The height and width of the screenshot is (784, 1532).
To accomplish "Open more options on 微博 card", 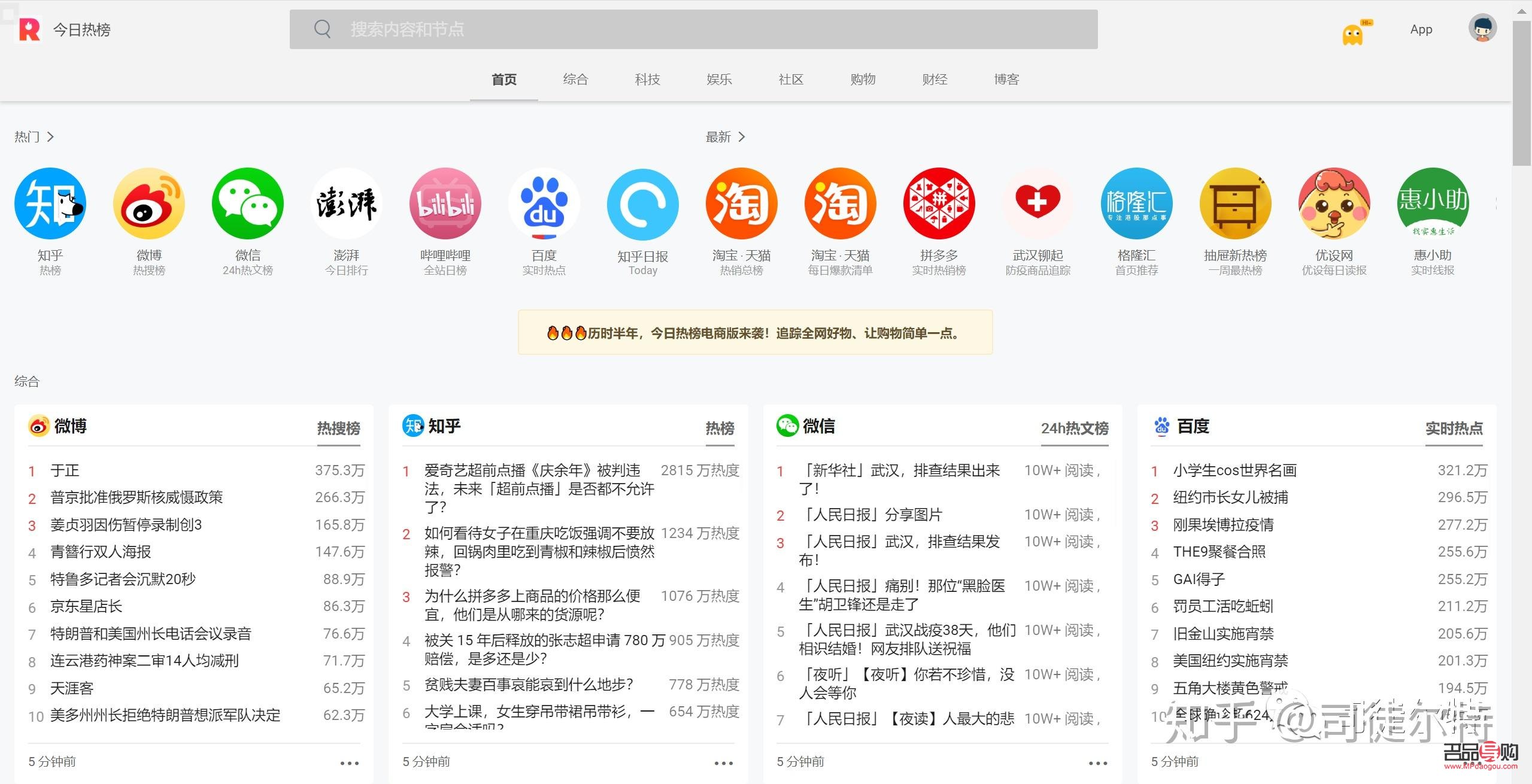I will (350, 763).
